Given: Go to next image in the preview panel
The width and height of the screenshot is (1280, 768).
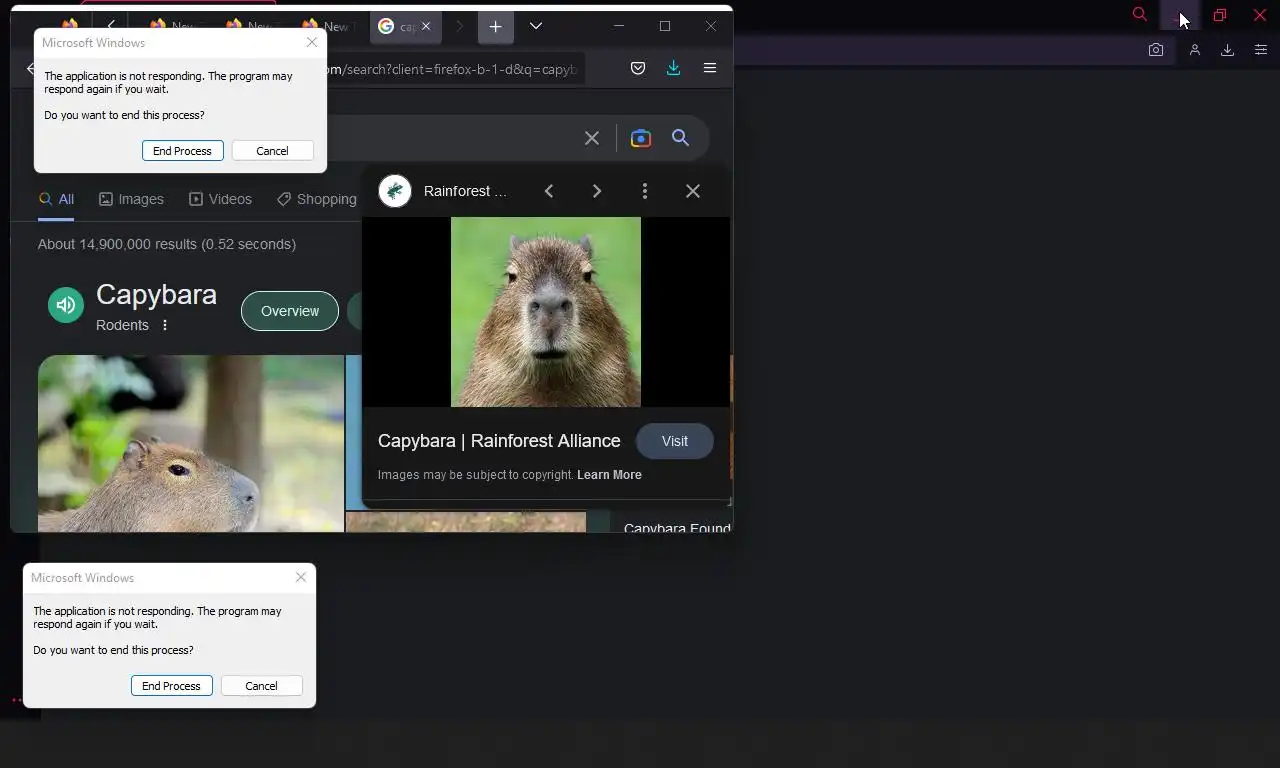Looking at the screenshot, I should point(597,191).
